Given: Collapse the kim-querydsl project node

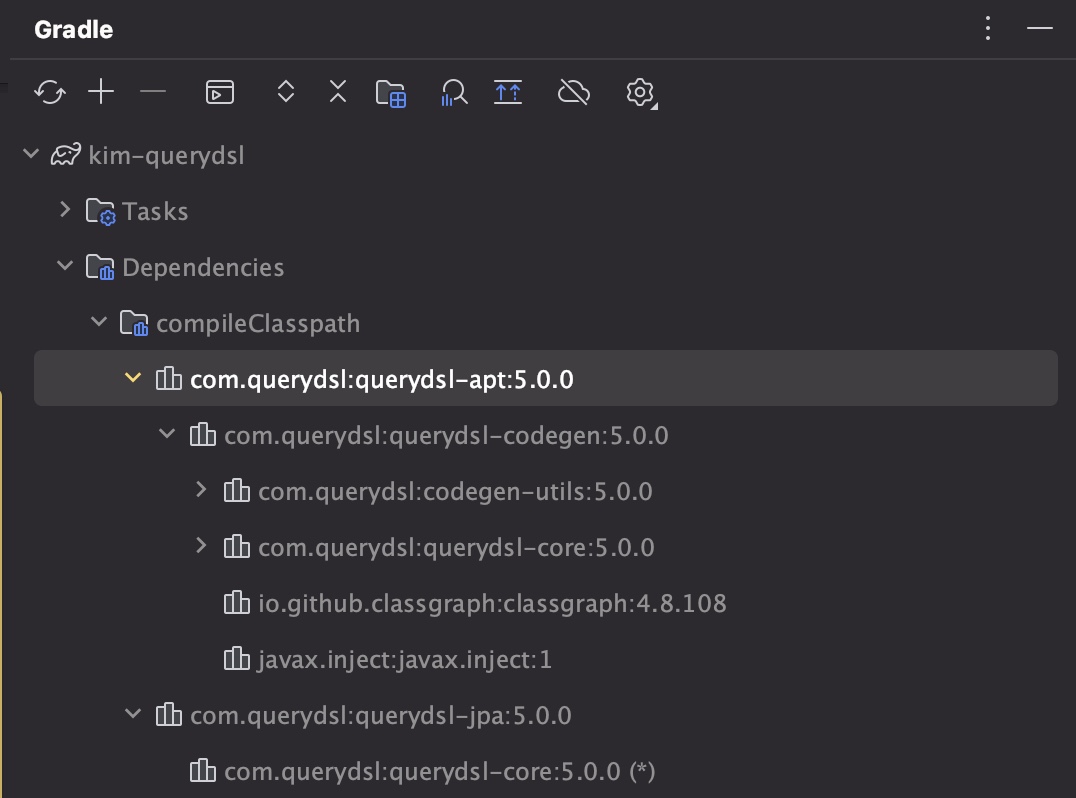Looking at the screenshot, I should click(x=31, y=154).
